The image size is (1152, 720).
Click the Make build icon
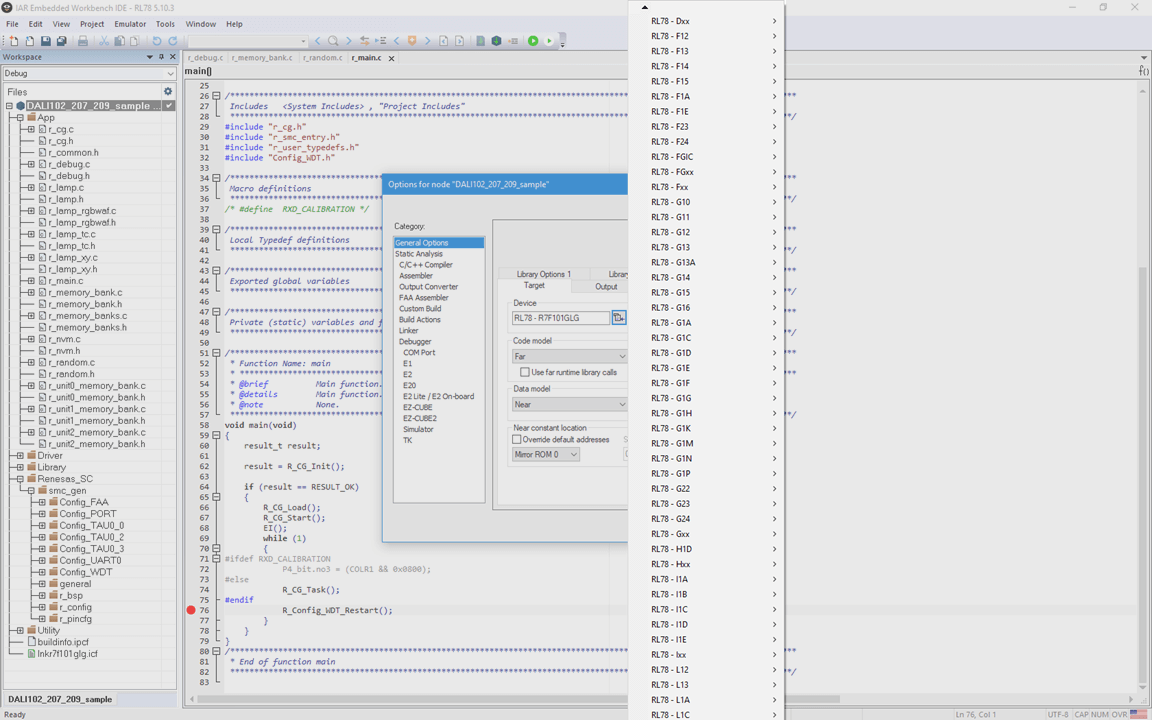[x=497, y=41]
